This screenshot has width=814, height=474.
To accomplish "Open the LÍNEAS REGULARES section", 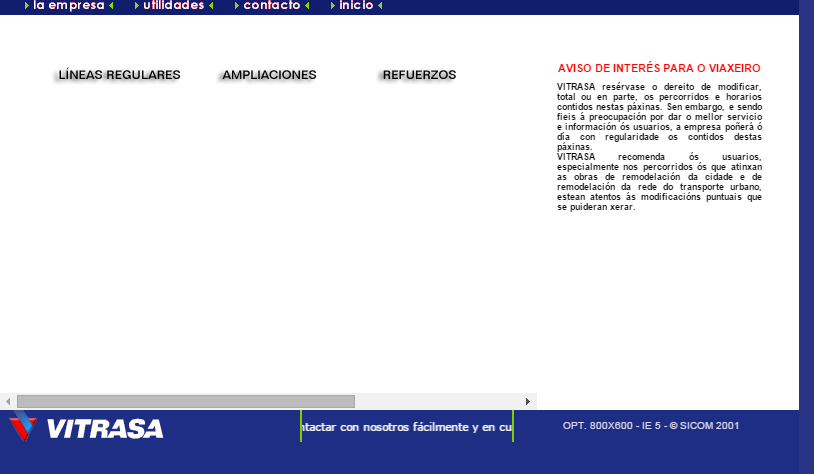I will 119,75.
